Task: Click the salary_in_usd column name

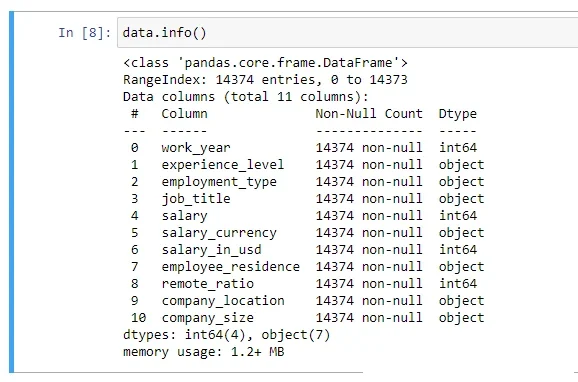Action: 211,250
